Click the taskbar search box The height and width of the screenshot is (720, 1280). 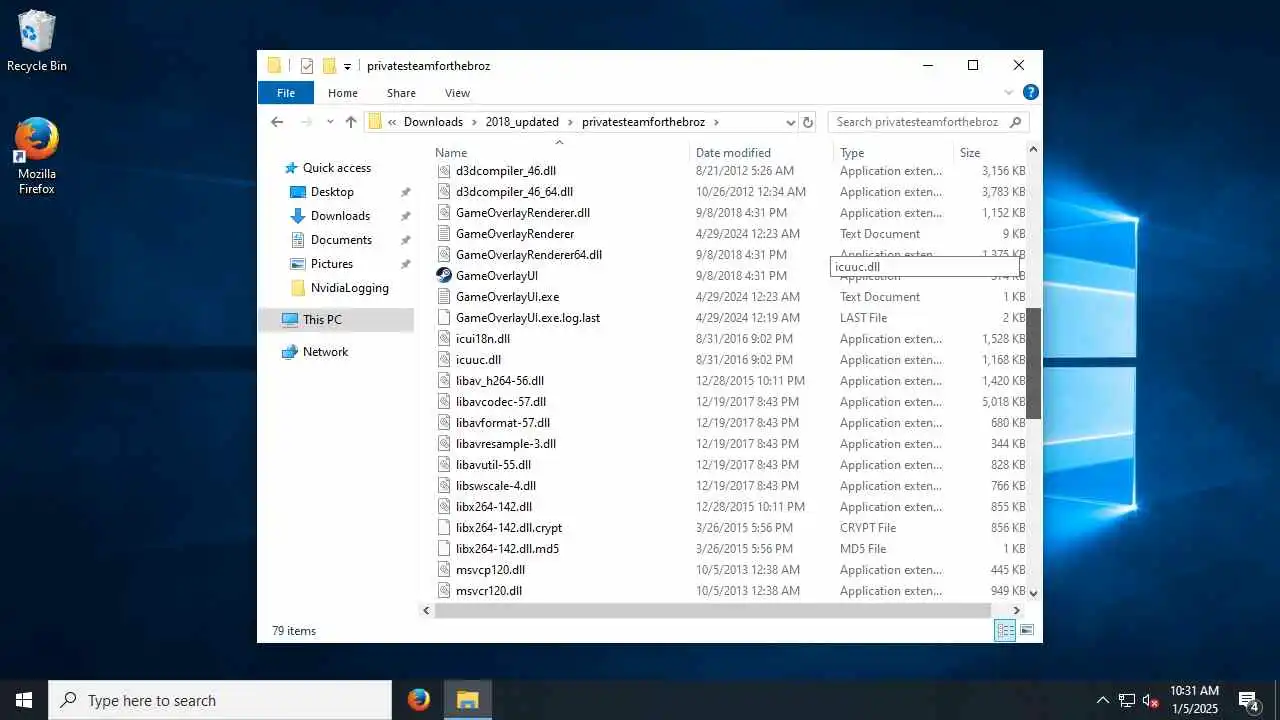pos(220,700)
